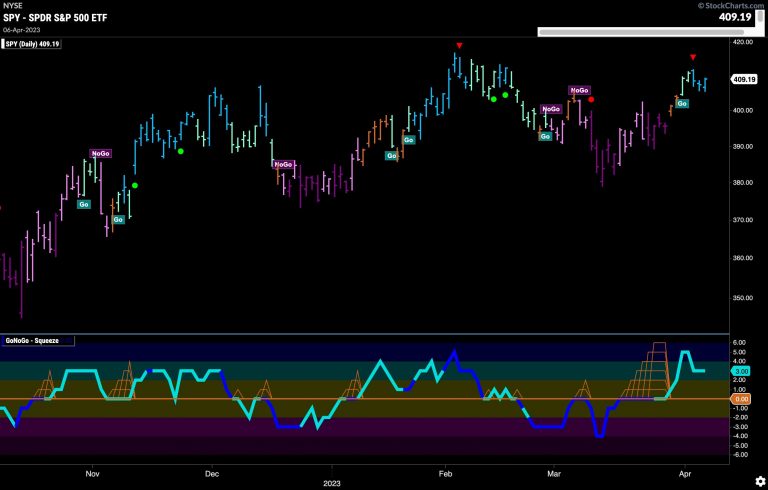This screenshot has width=768, height=490.
Task: Click the orange 0.00 zero-line tag
Action: 742,399
